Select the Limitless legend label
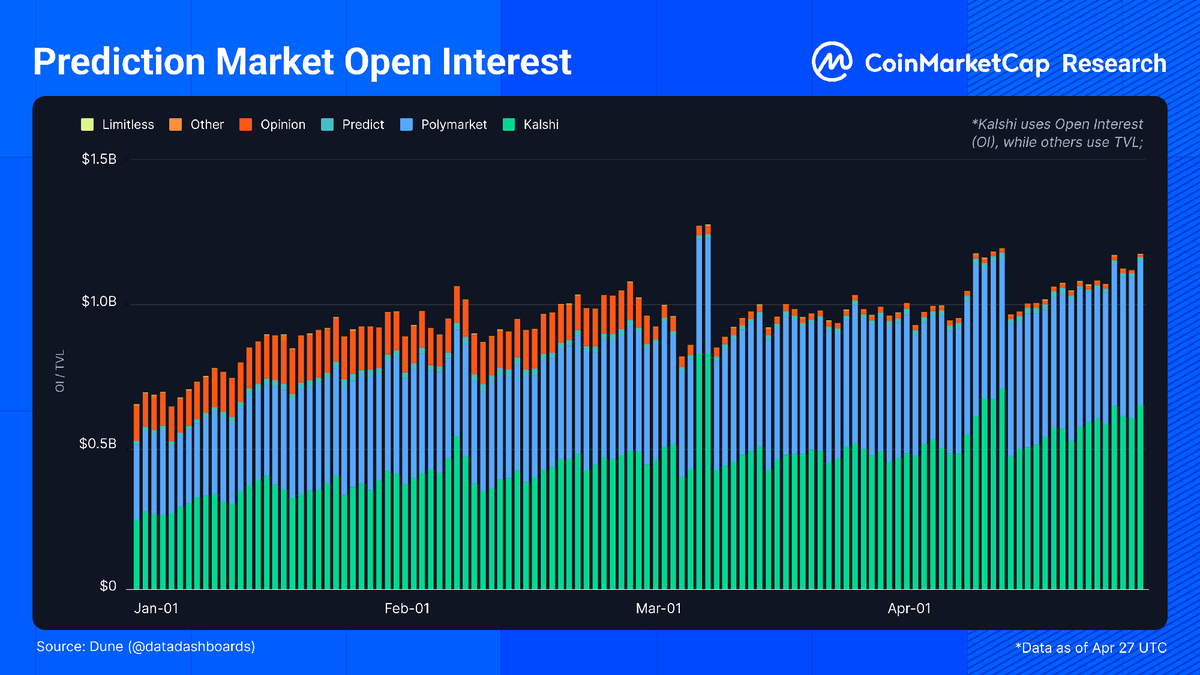Screen dimensions: 1200x675 pos(128,125)
